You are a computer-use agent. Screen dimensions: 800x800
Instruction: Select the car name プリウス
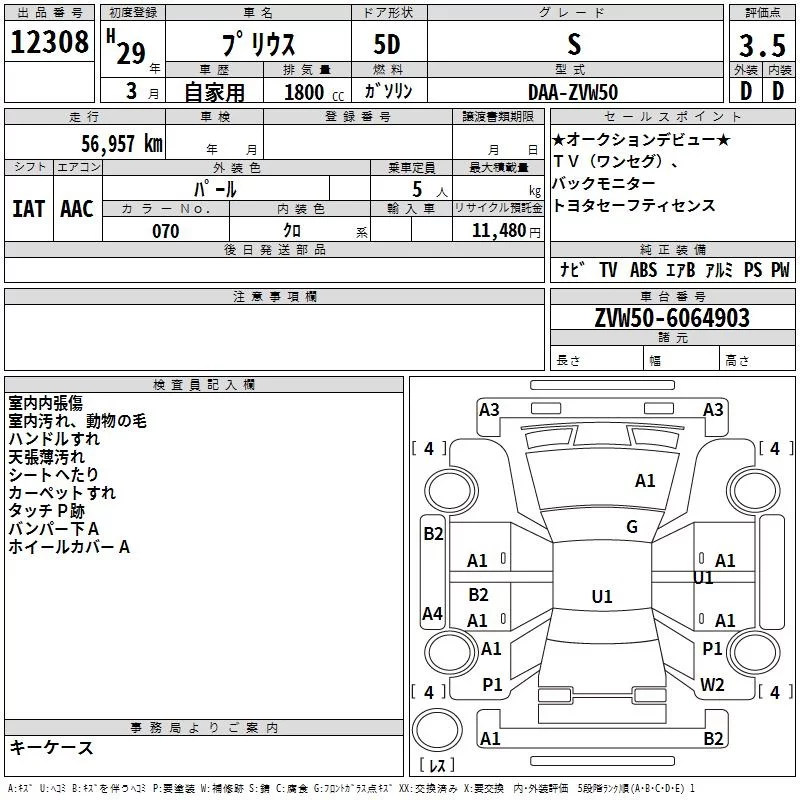[259, 44]
